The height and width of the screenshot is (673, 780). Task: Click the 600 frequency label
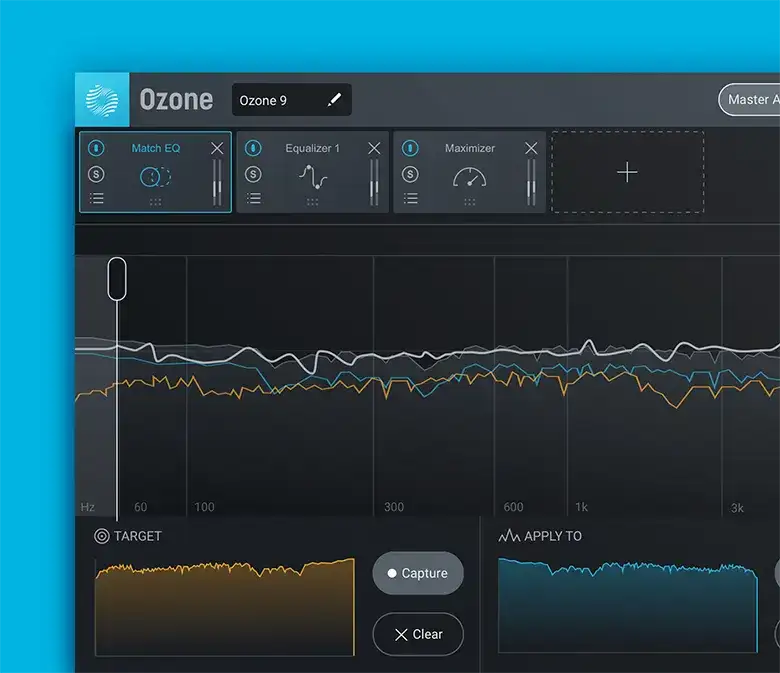(513, 507)
